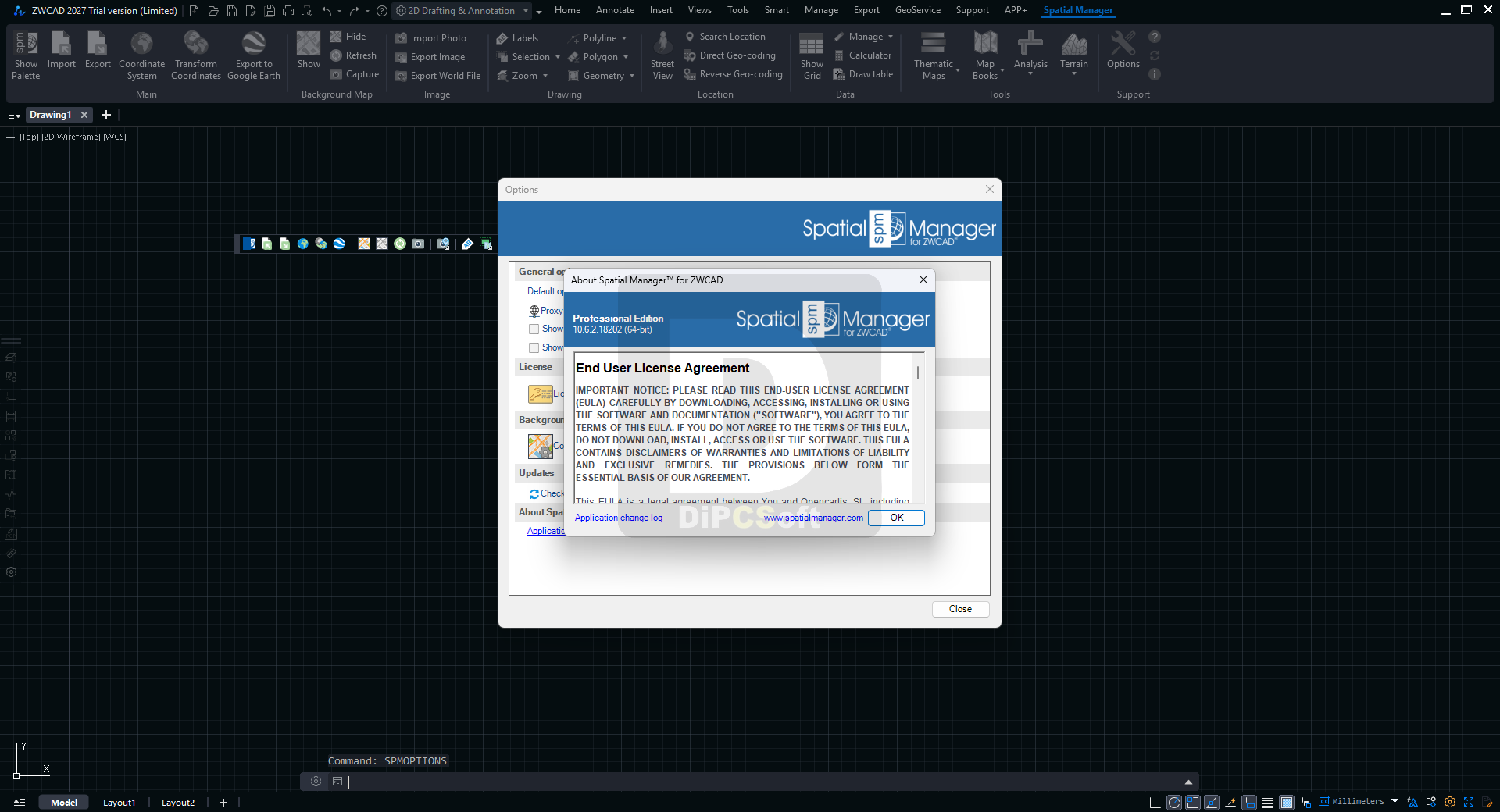This screenshot has height=812, width=1500.
Task: Expand the Polyline dropdown
Action: (625, 38)
